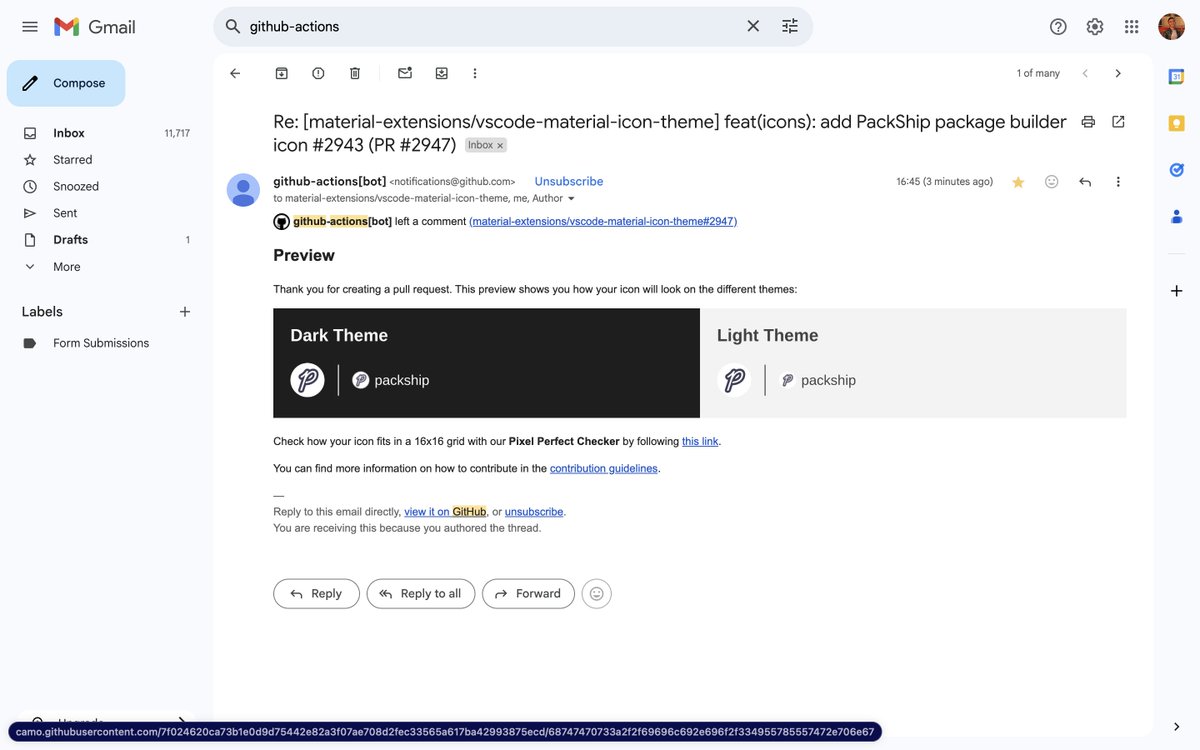Click the Reply button
The height and width of the screenshot is (750, 1200).
tap(316, 594)
